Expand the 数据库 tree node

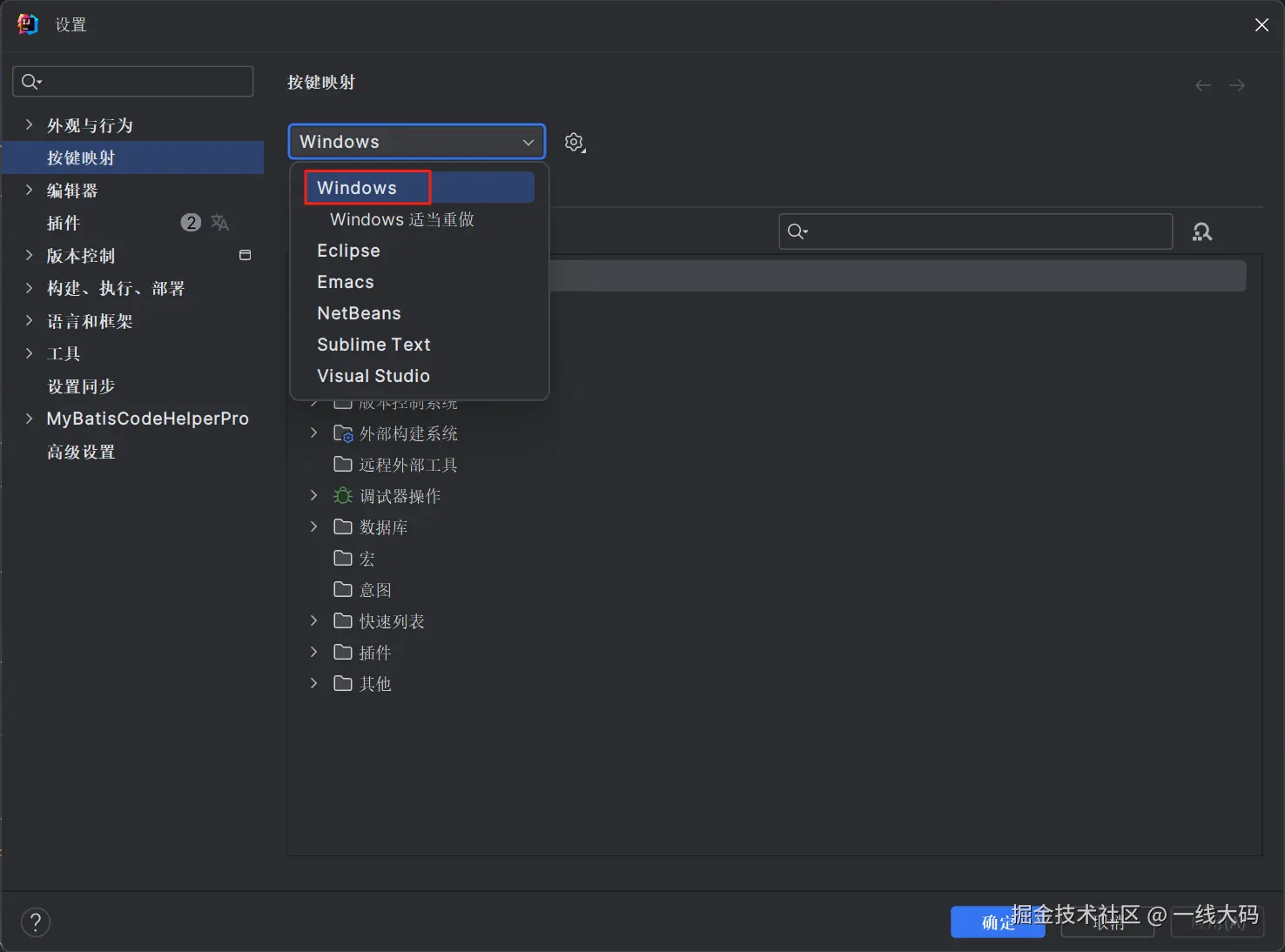pyautogui.click(x=314, y=526)
